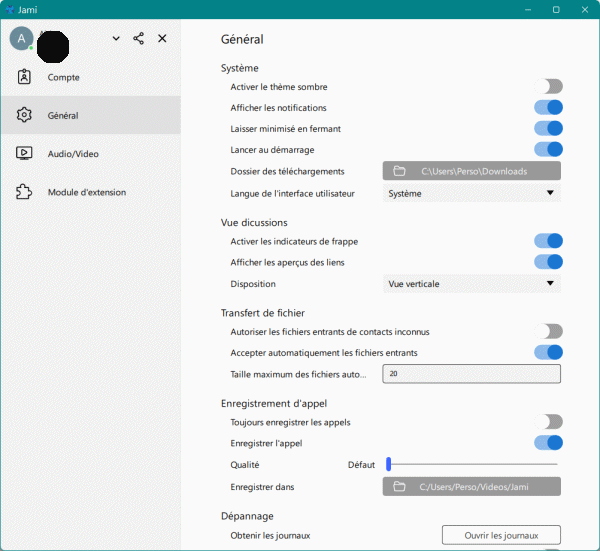The height and width of the screenshot is (551, 600).
Task: Open the Disposition Vue verticale dropdown
Action: tap(471, 284)
